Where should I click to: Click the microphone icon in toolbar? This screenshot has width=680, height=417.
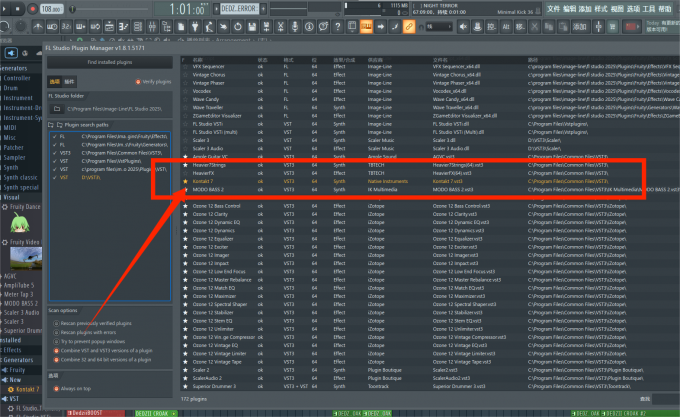tap(295, 27)
